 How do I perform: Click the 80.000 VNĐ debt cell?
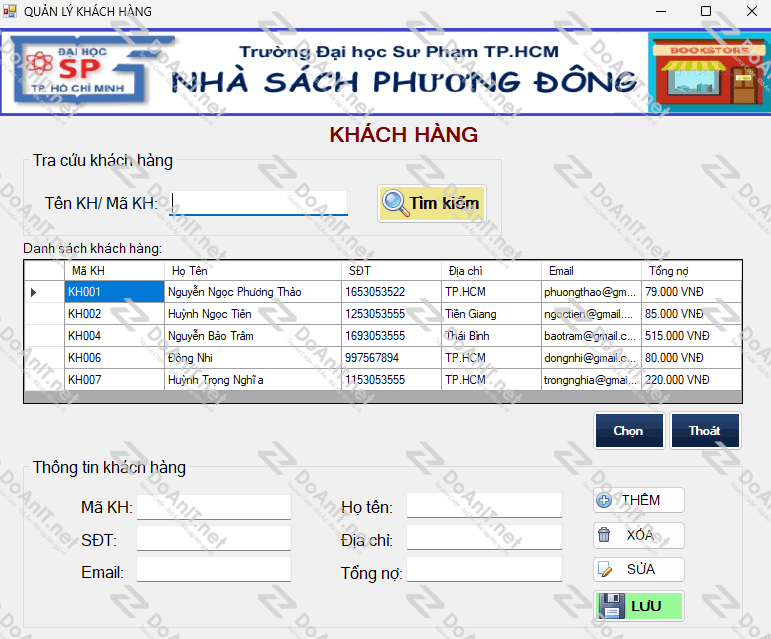pyautogui.click(x=692, y=358)
